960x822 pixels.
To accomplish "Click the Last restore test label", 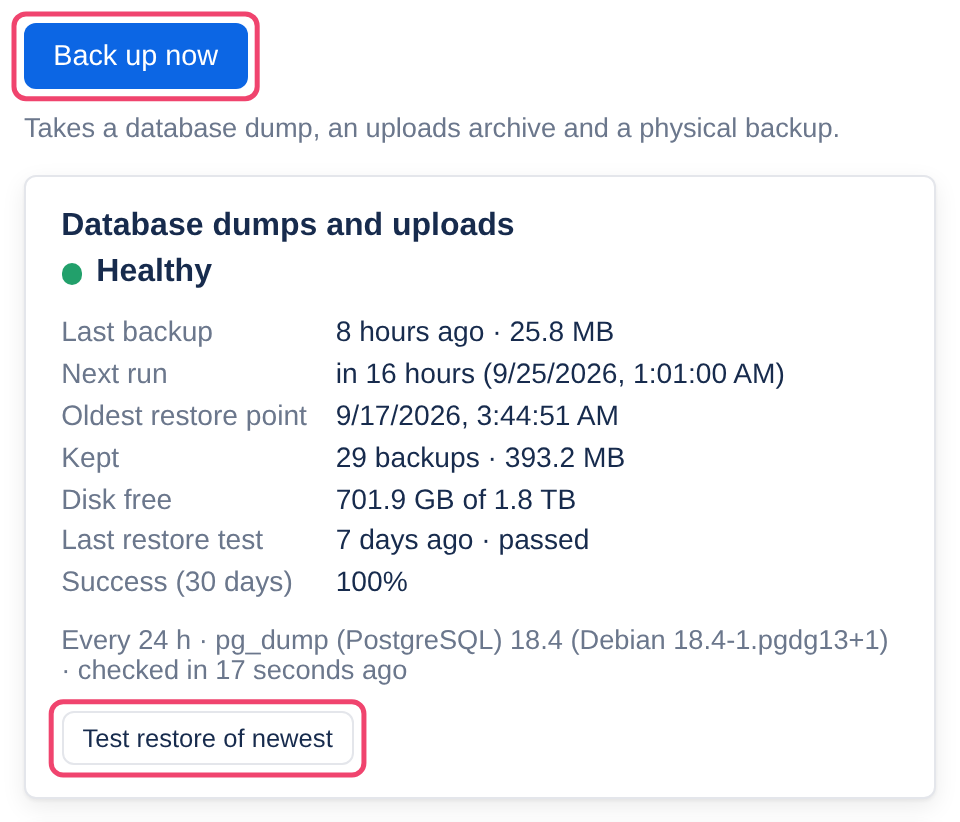I will tap(162, 540).
